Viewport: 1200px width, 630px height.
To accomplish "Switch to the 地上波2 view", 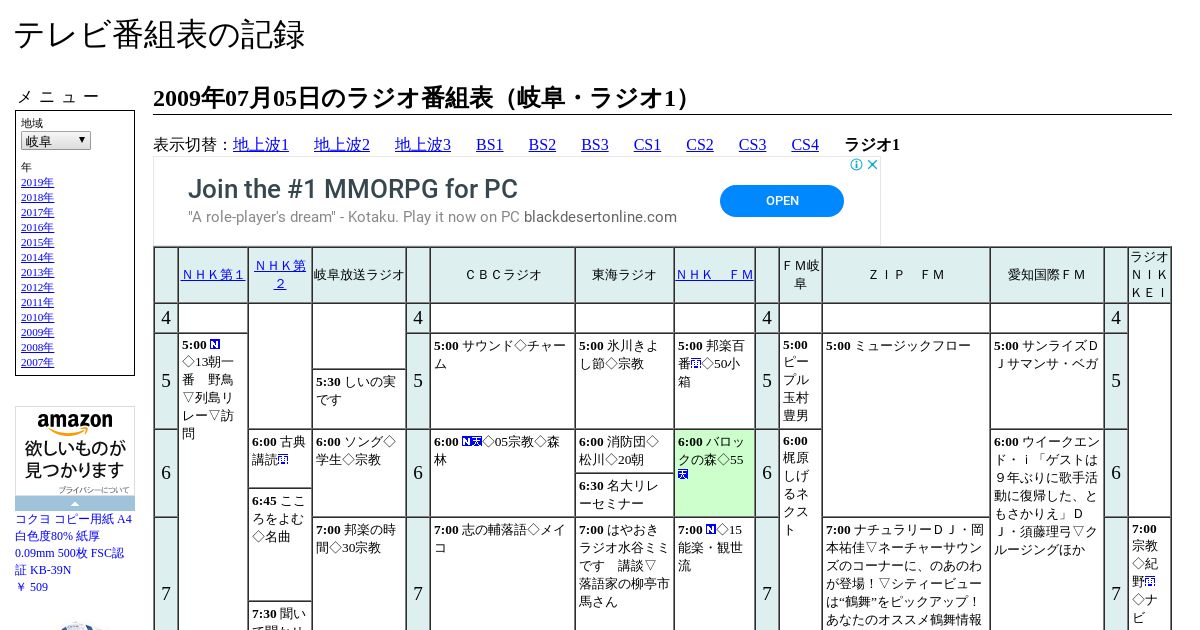I will [342, 145].
